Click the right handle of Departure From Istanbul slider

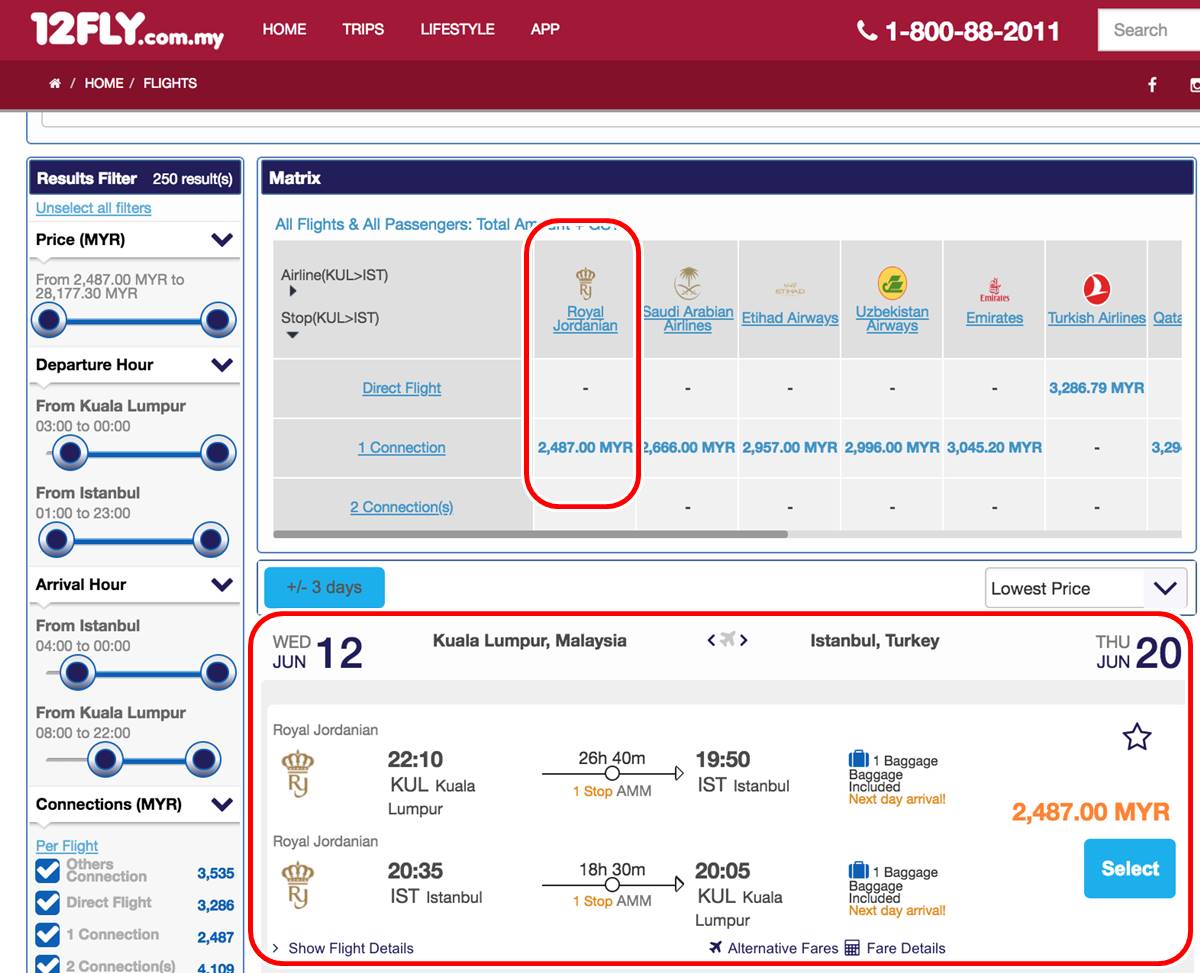click(211, 540)
